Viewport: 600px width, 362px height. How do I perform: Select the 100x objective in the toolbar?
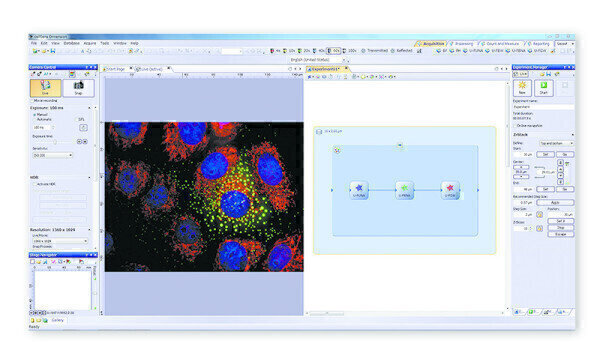click(x=350, y=51)
